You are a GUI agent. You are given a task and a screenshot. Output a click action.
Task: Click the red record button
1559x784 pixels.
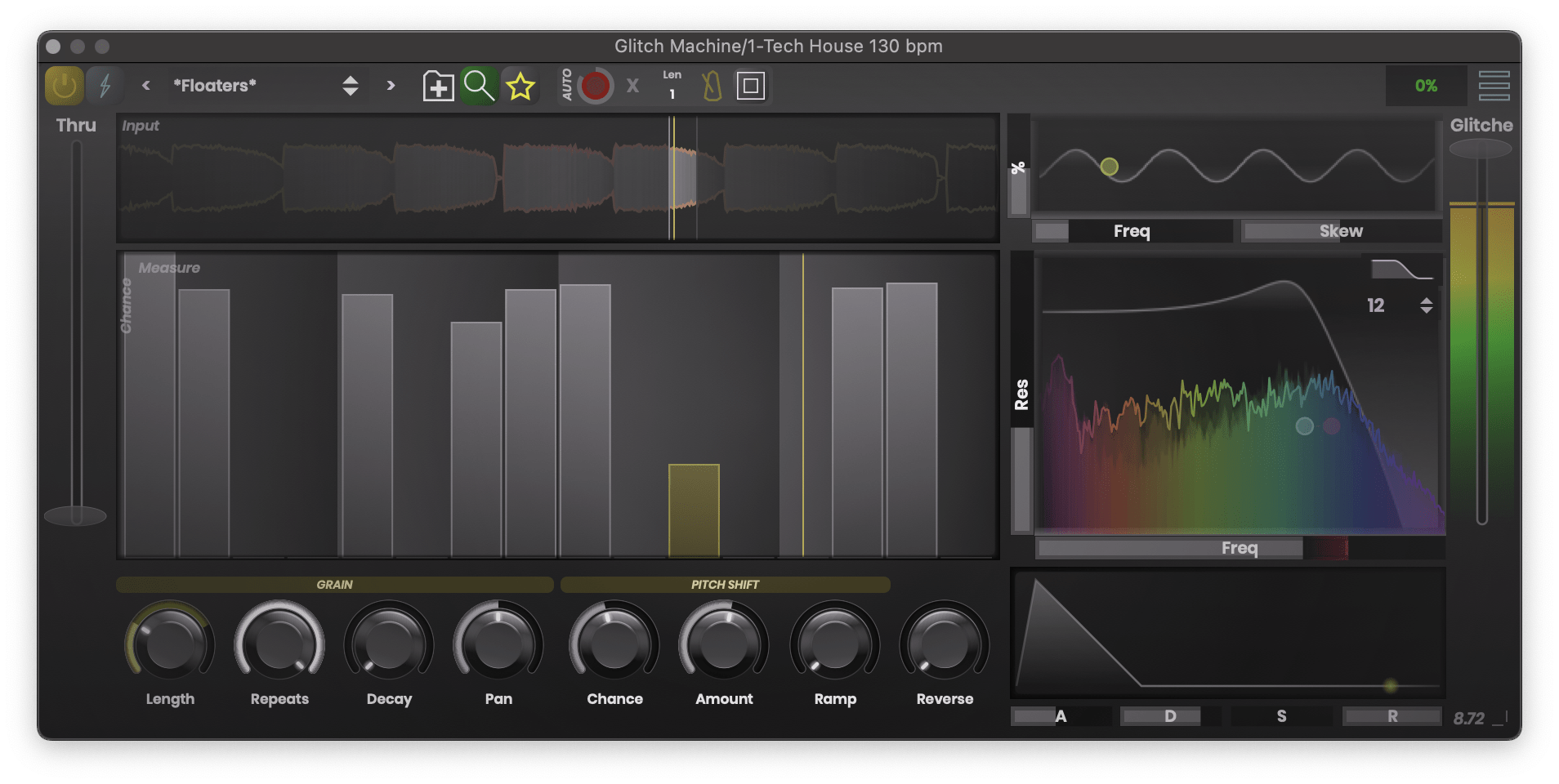tap(596, 86)
